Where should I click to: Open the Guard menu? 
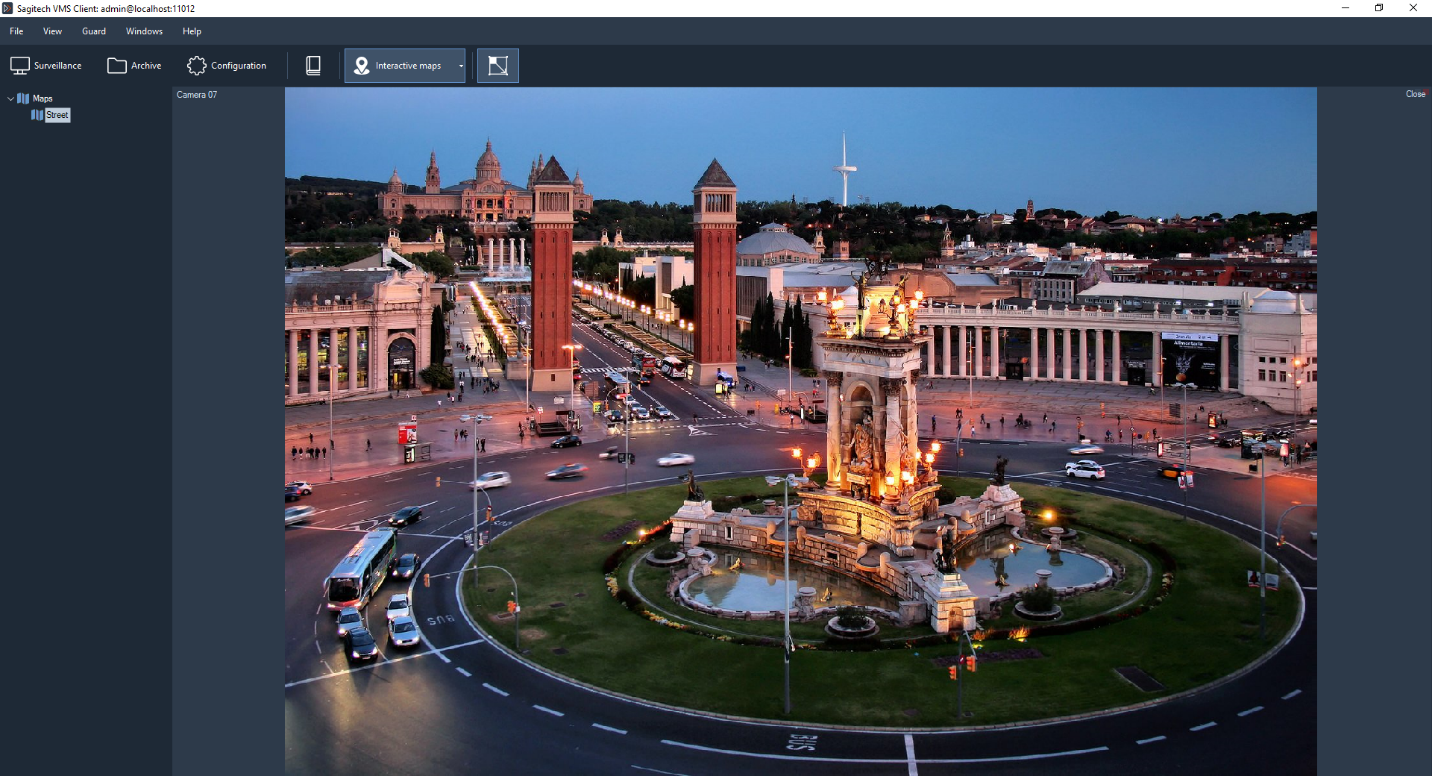94,32
